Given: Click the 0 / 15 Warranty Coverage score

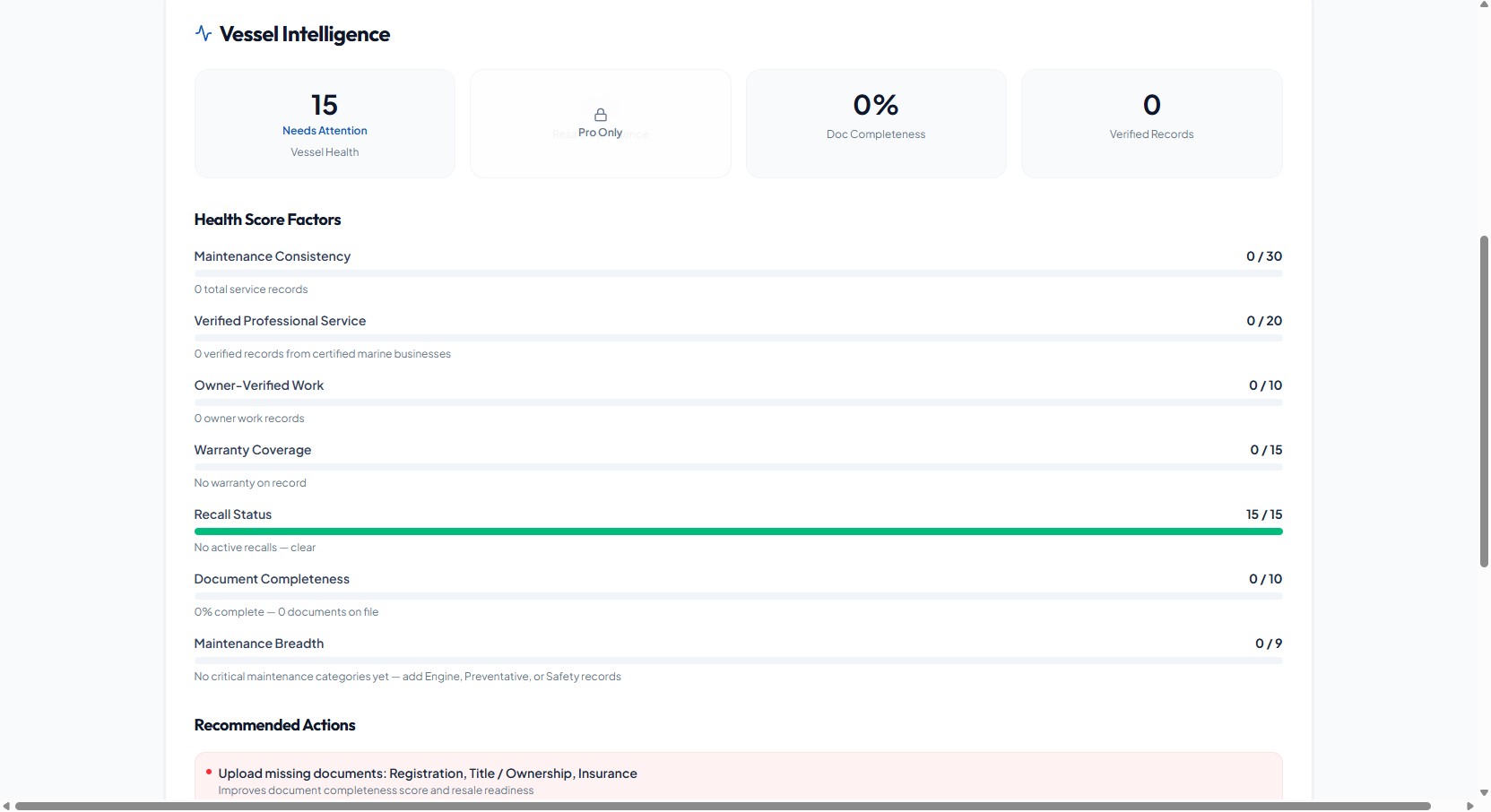Looking at the screenshot, I should click(1266, 450).
